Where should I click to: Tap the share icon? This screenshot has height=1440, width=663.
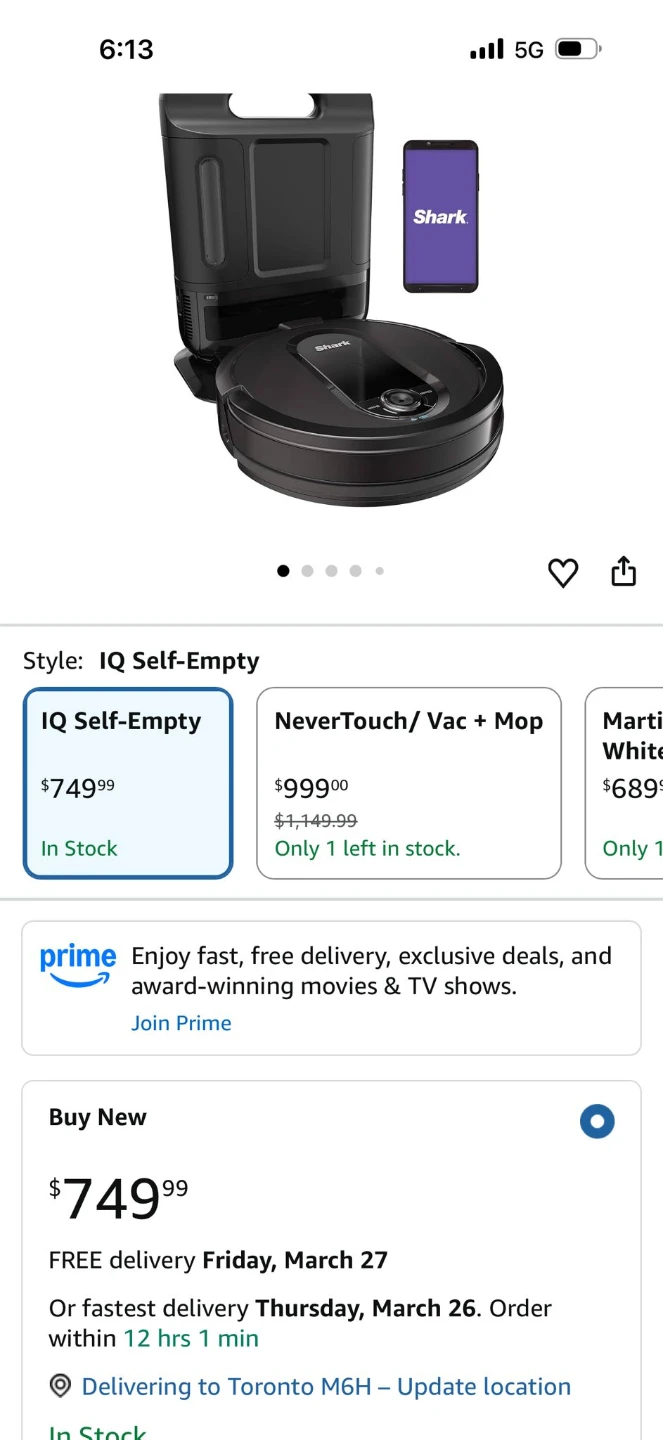click(x=623, y=570)
